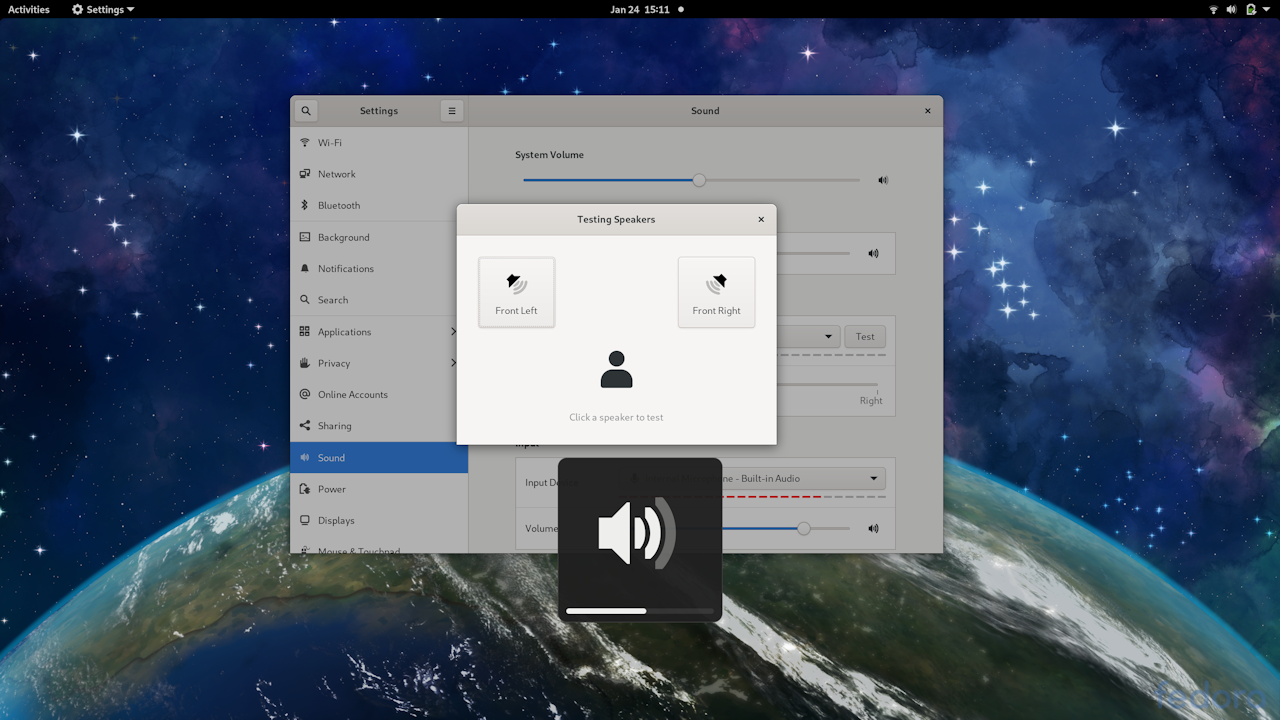Mute using System Volume speaker icon
1280x720 pixels.
point(883,180)
